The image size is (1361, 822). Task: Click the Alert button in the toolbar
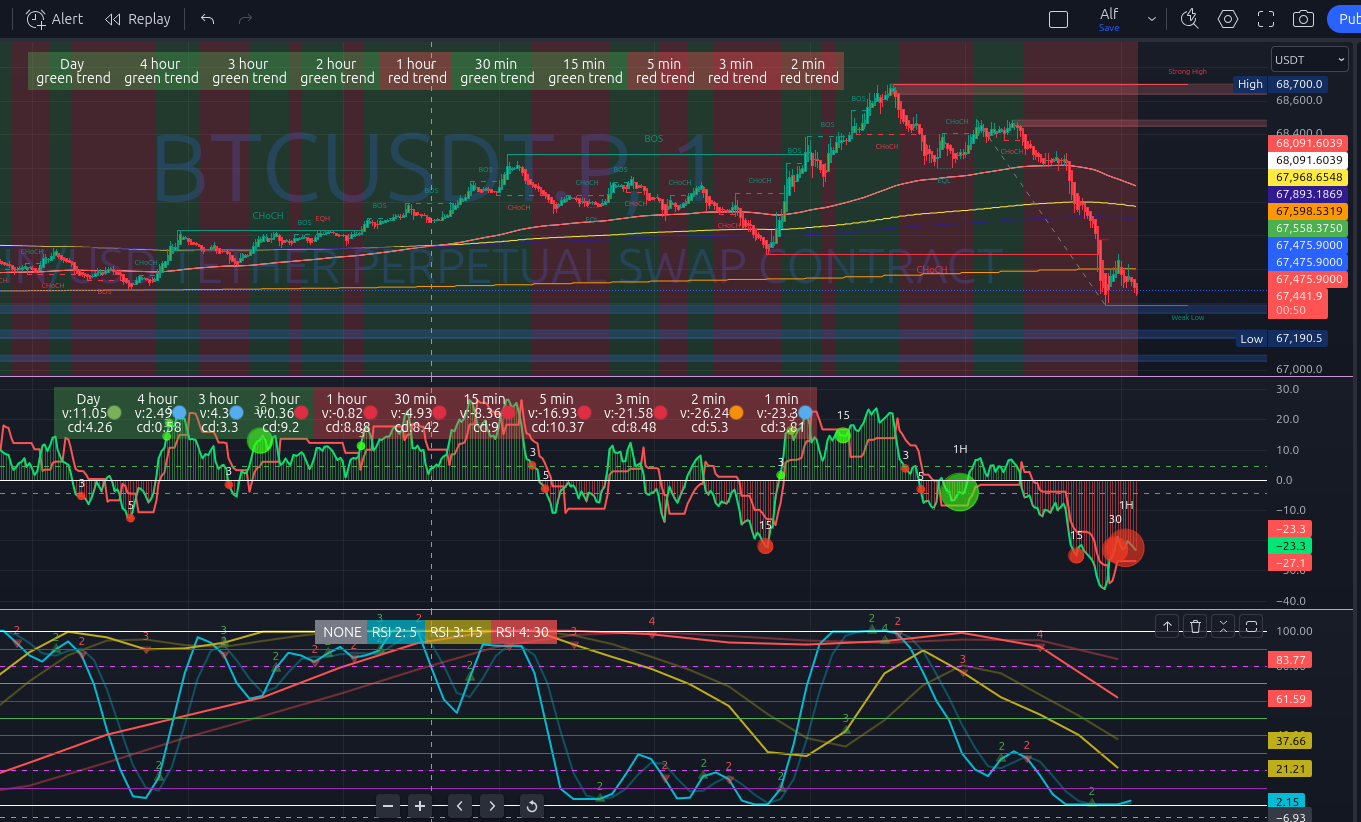pos(54,19)
